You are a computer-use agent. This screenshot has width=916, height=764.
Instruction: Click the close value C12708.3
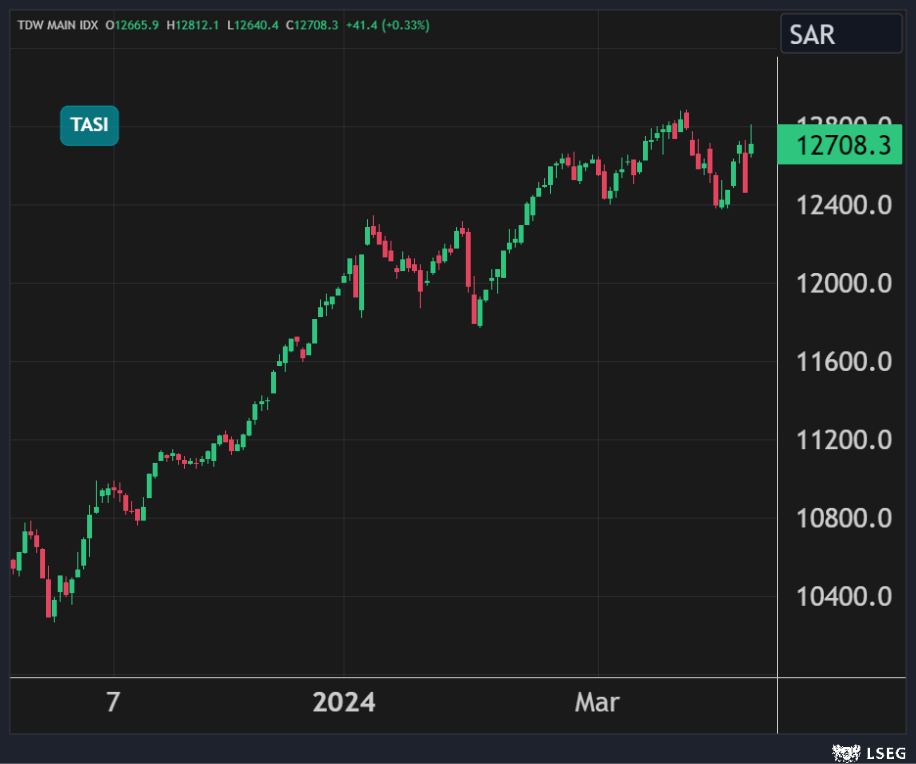pyautogui.click(x=312, y=25)
